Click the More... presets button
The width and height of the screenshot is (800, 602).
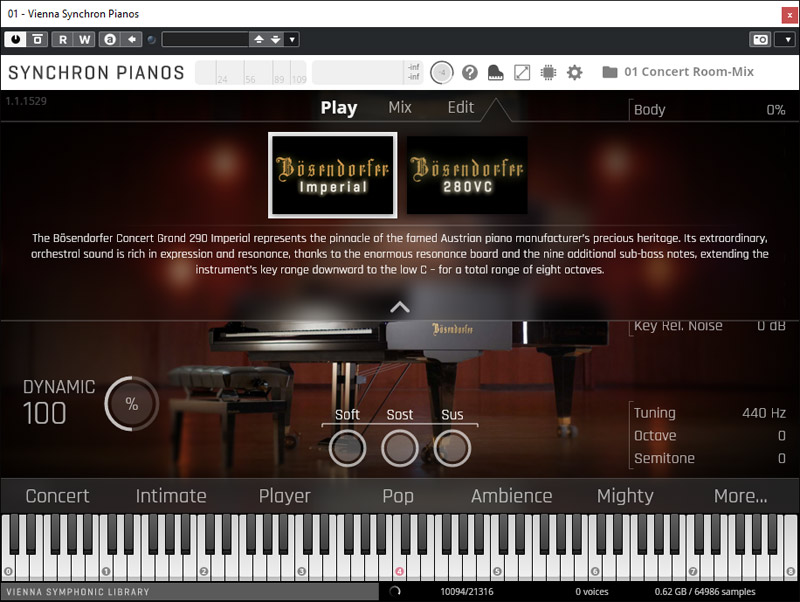pos(740,496)
